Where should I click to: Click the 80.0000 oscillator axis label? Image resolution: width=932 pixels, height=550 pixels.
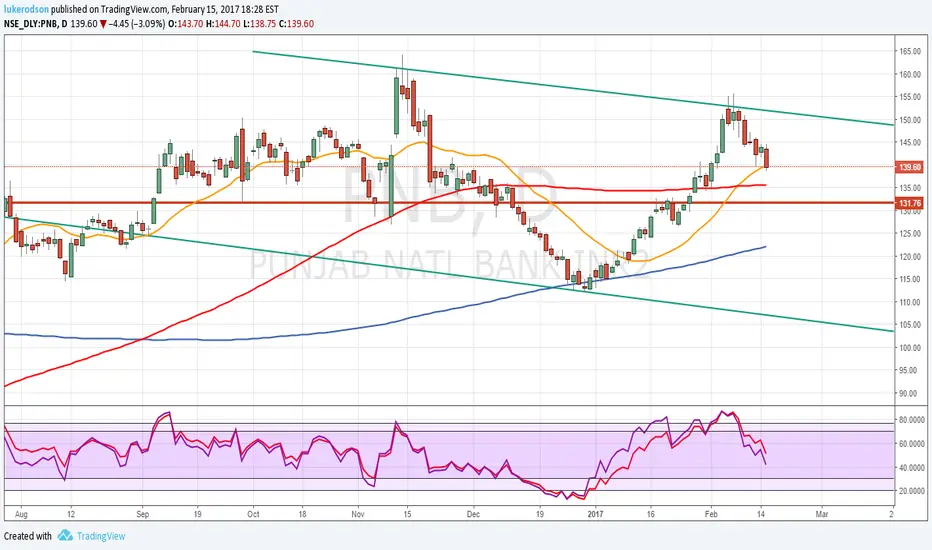911,420
